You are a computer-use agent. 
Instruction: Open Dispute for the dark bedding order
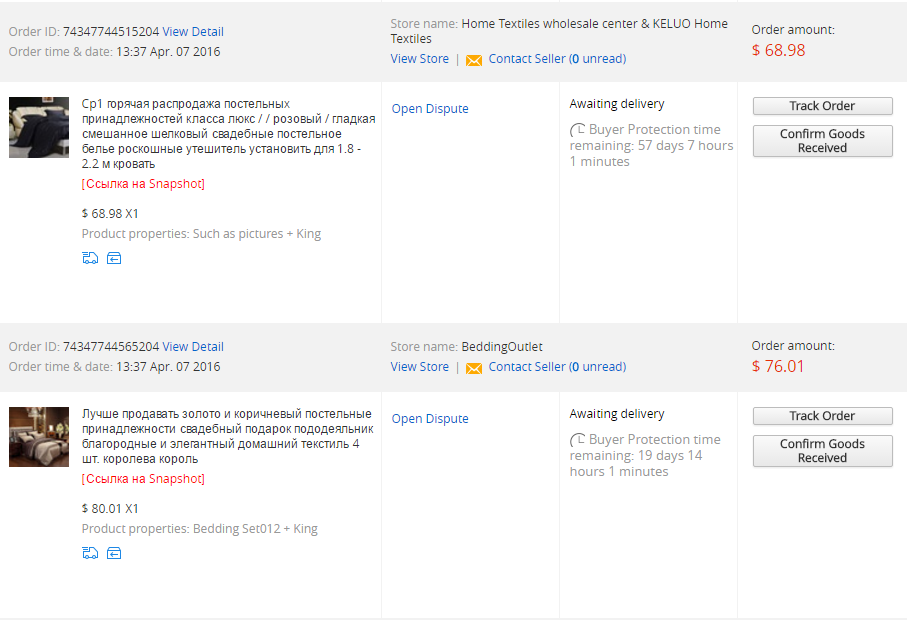pos(430,108)
